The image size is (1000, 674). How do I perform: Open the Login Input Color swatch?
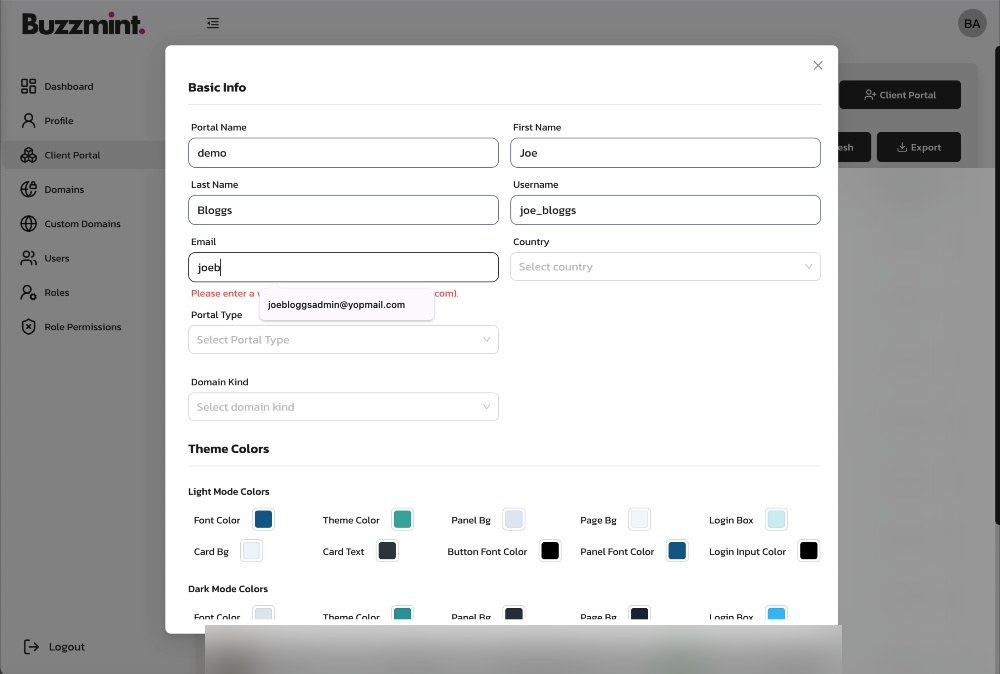(x=808, y=551)
